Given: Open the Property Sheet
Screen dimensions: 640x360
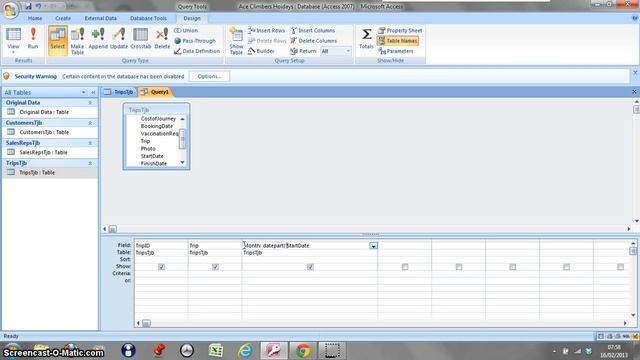Looking at the screenshot, I should coord(400,31).
